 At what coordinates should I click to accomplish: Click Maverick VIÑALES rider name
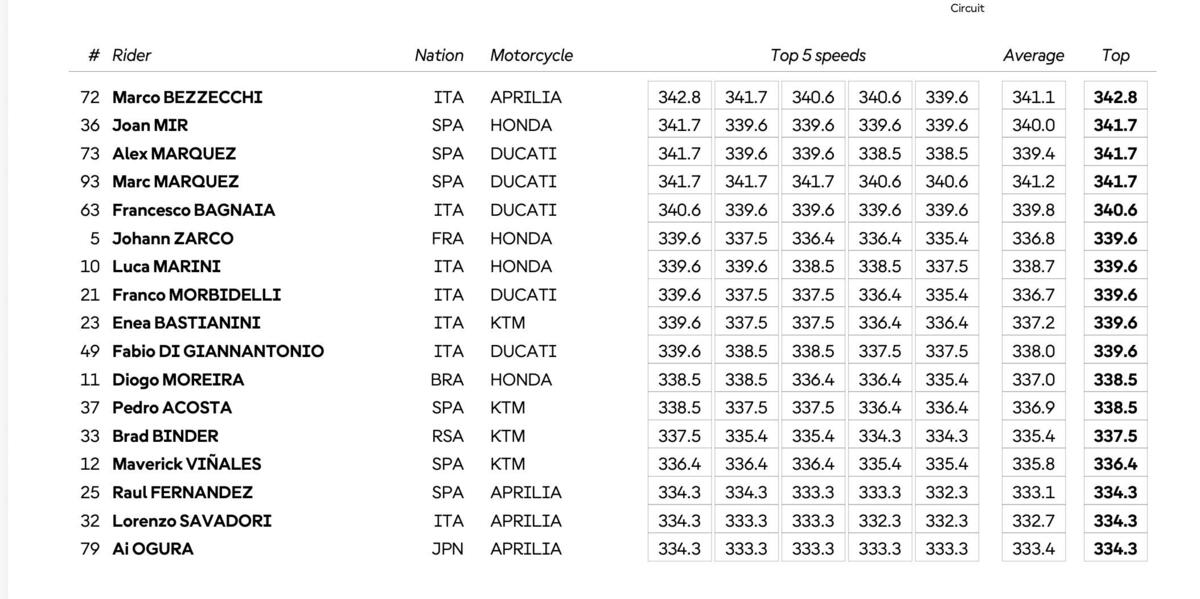[x=186, y=464]
